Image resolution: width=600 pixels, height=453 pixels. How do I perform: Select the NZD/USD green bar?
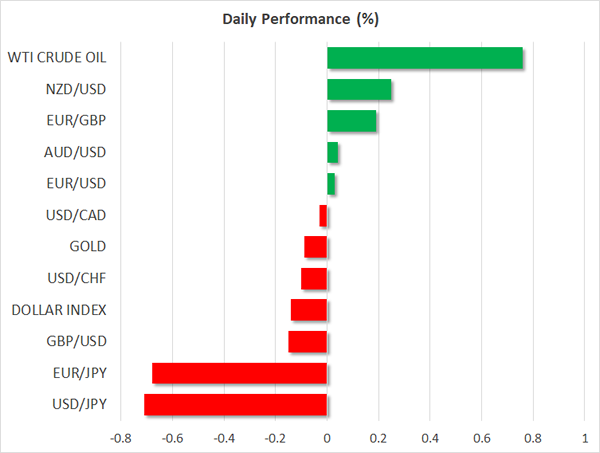click(x=359, y=90)
